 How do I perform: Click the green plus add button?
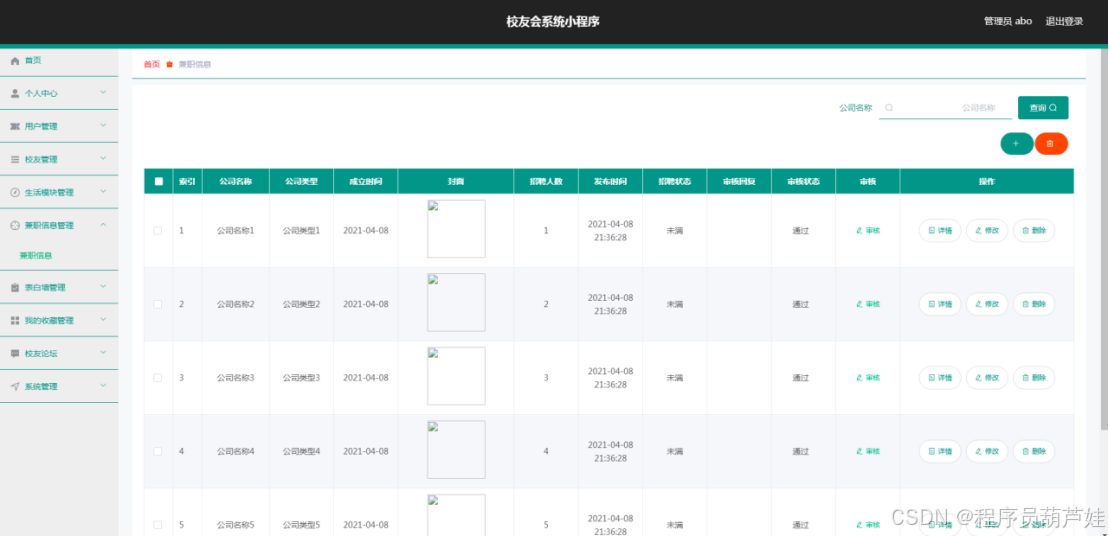tap(1016, 144)
